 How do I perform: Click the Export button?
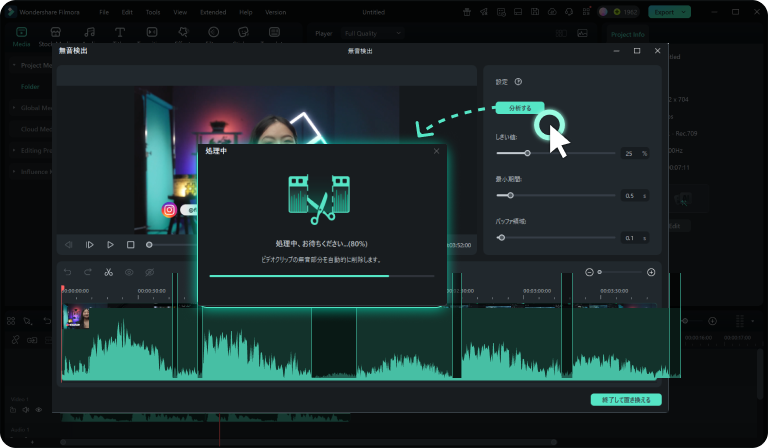664,12
